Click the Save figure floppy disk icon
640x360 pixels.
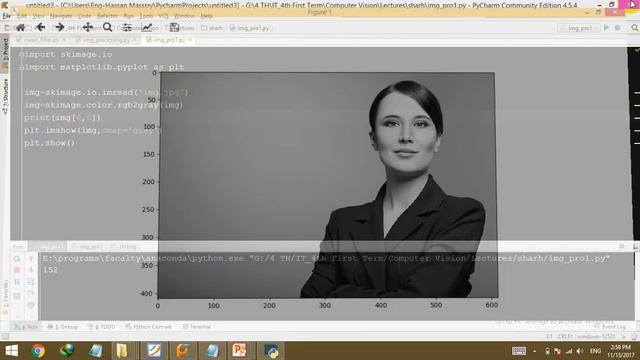174,27
